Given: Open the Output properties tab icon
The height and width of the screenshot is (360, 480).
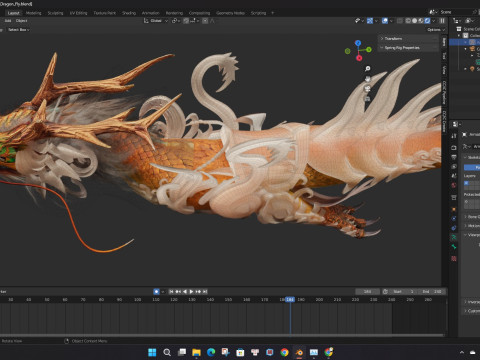Looking at the screenshot, I should point(454,157).
